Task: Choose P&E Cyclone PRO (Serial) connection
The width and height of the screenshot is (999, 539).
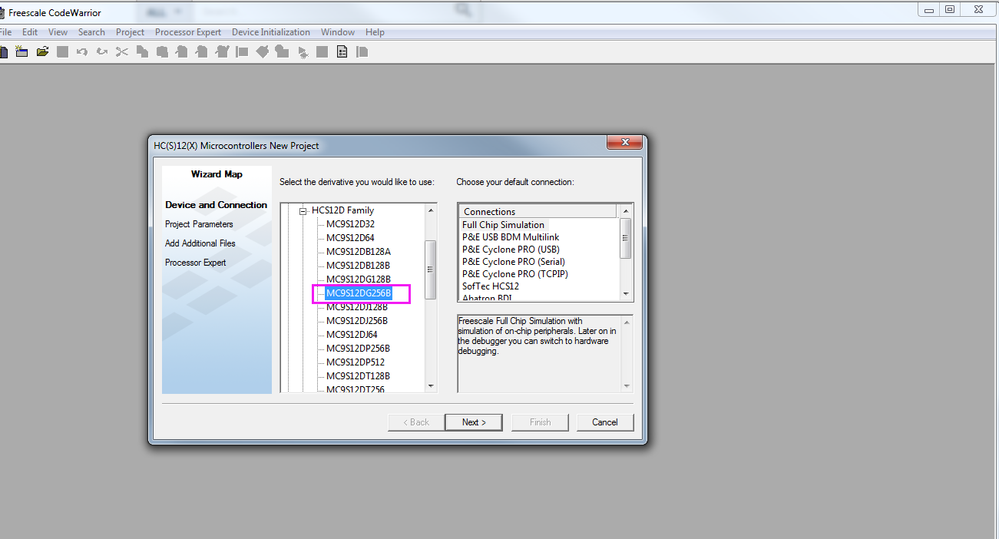Action: (x=514, y=262)
